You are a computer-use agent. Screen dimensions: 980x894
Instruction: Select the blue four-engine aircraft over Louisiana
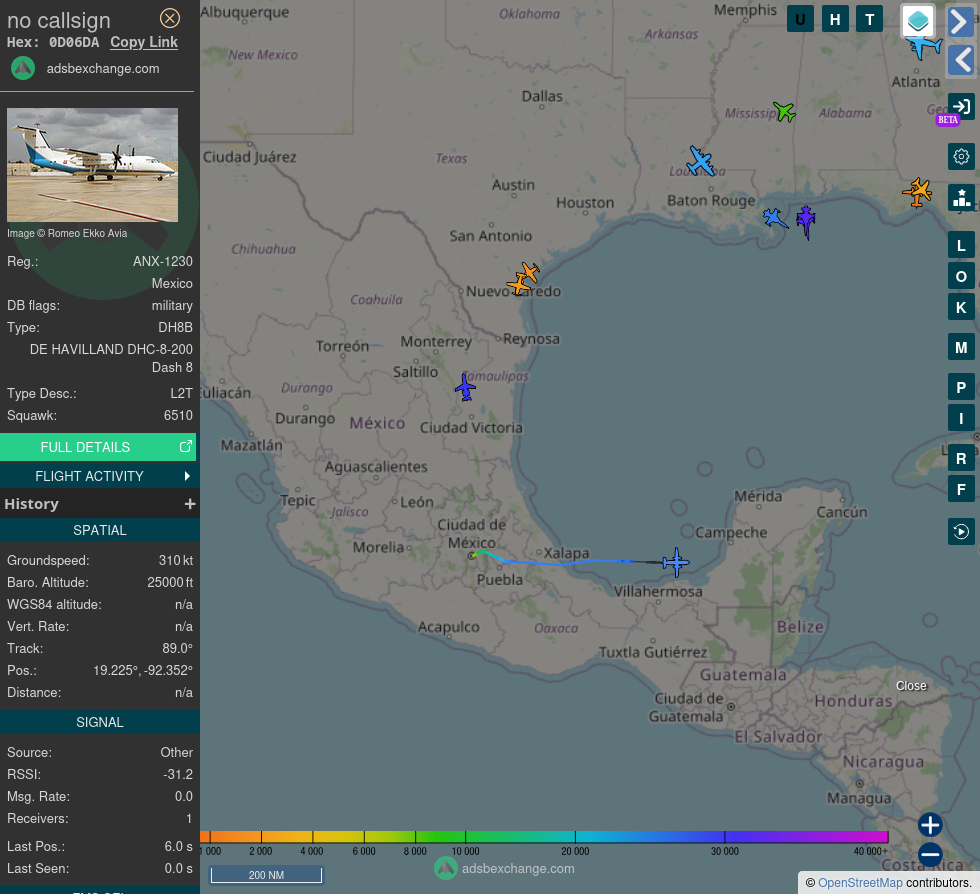[x=701, y=161]
